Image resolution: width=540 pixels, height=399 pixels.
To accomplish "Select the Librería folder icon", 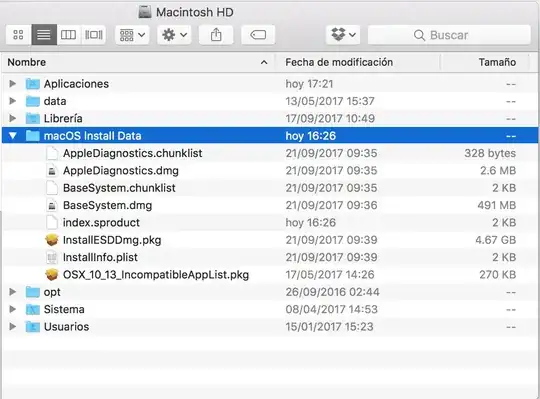I will pyautogui.click(x=33, y=118).
